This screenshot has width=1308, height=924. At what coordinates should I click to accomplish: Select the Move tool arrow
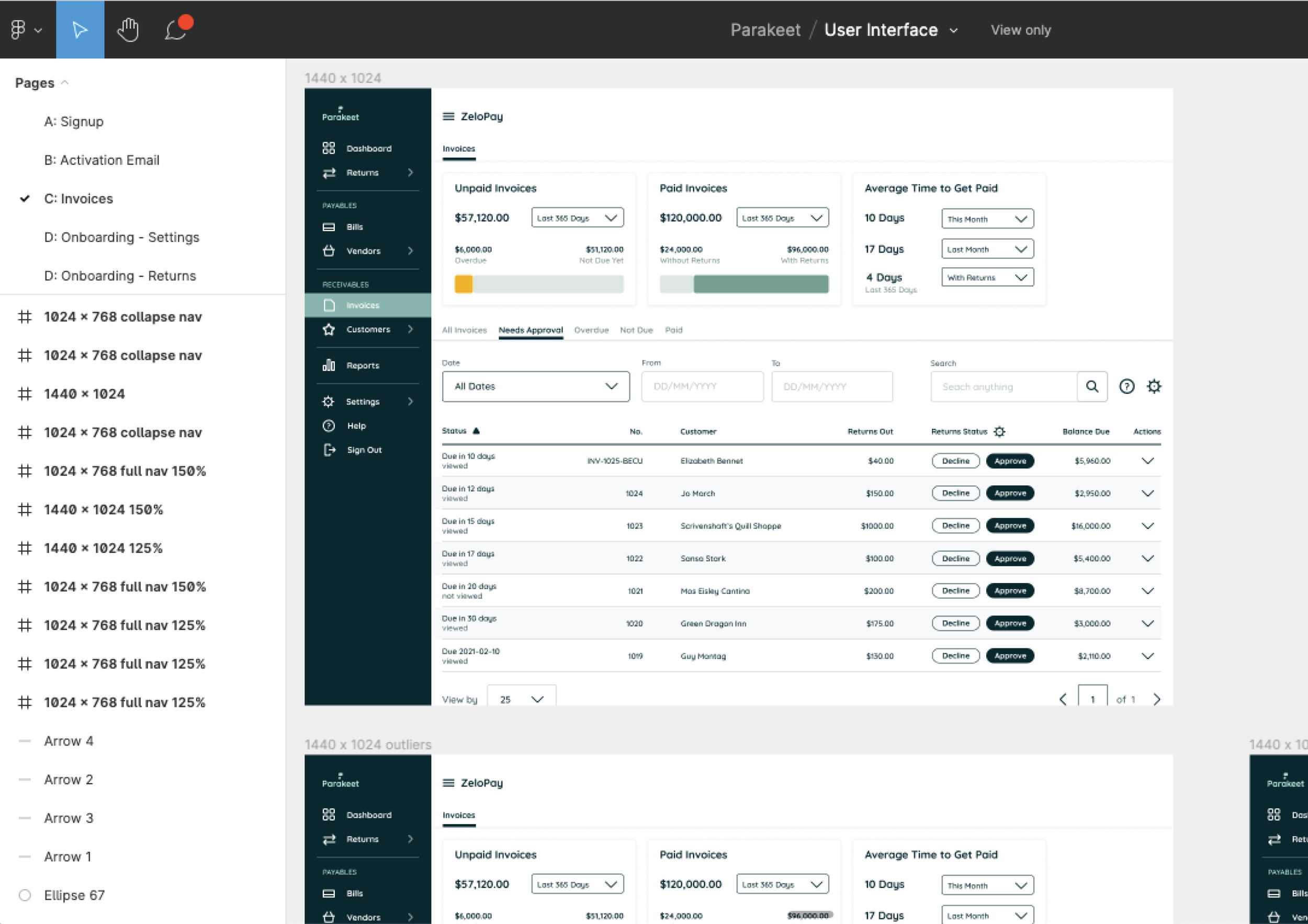[x=80, y=30]
